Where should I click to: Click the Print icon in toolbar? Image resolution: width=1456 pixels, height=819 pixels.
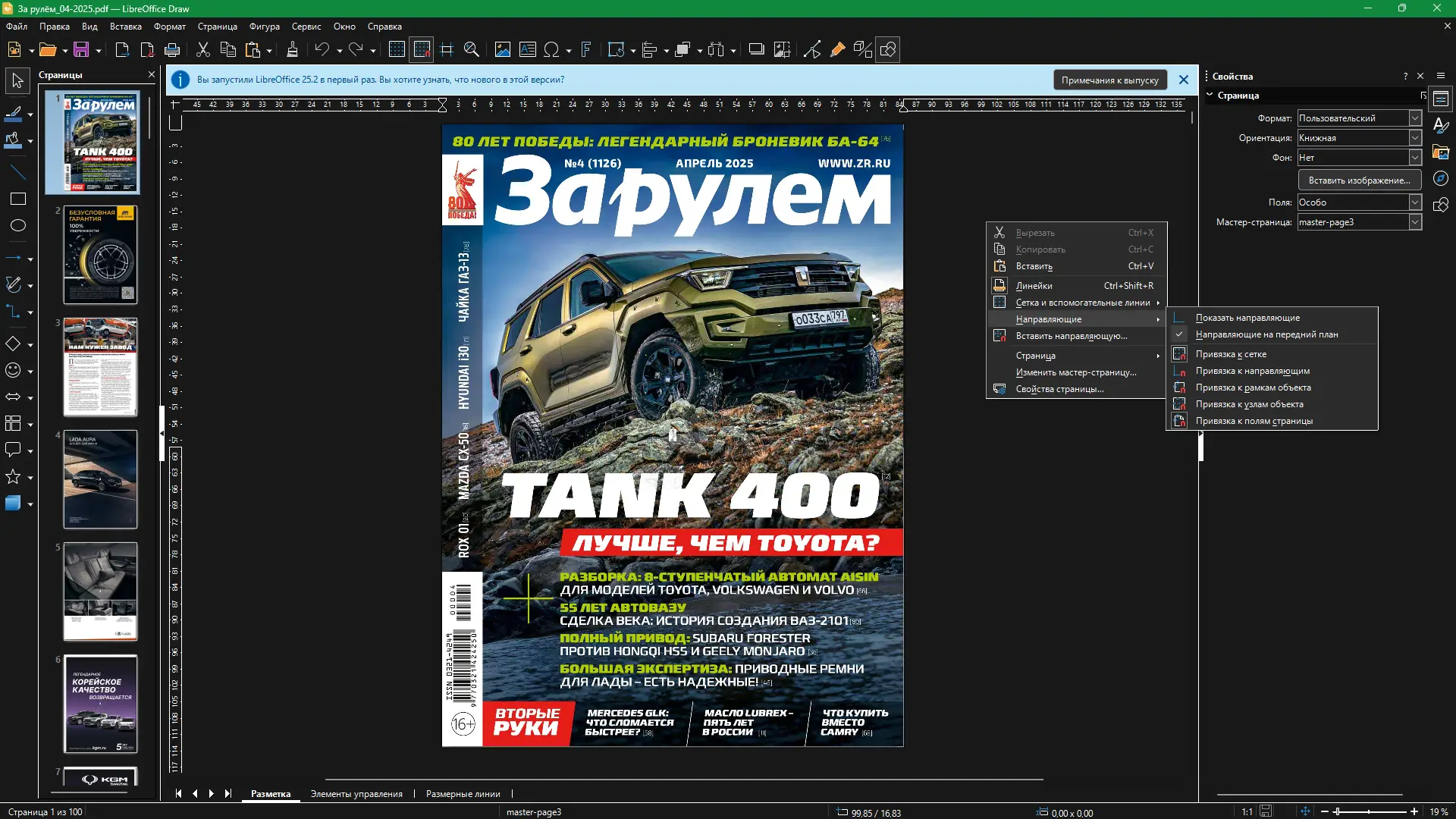[172, 50]
